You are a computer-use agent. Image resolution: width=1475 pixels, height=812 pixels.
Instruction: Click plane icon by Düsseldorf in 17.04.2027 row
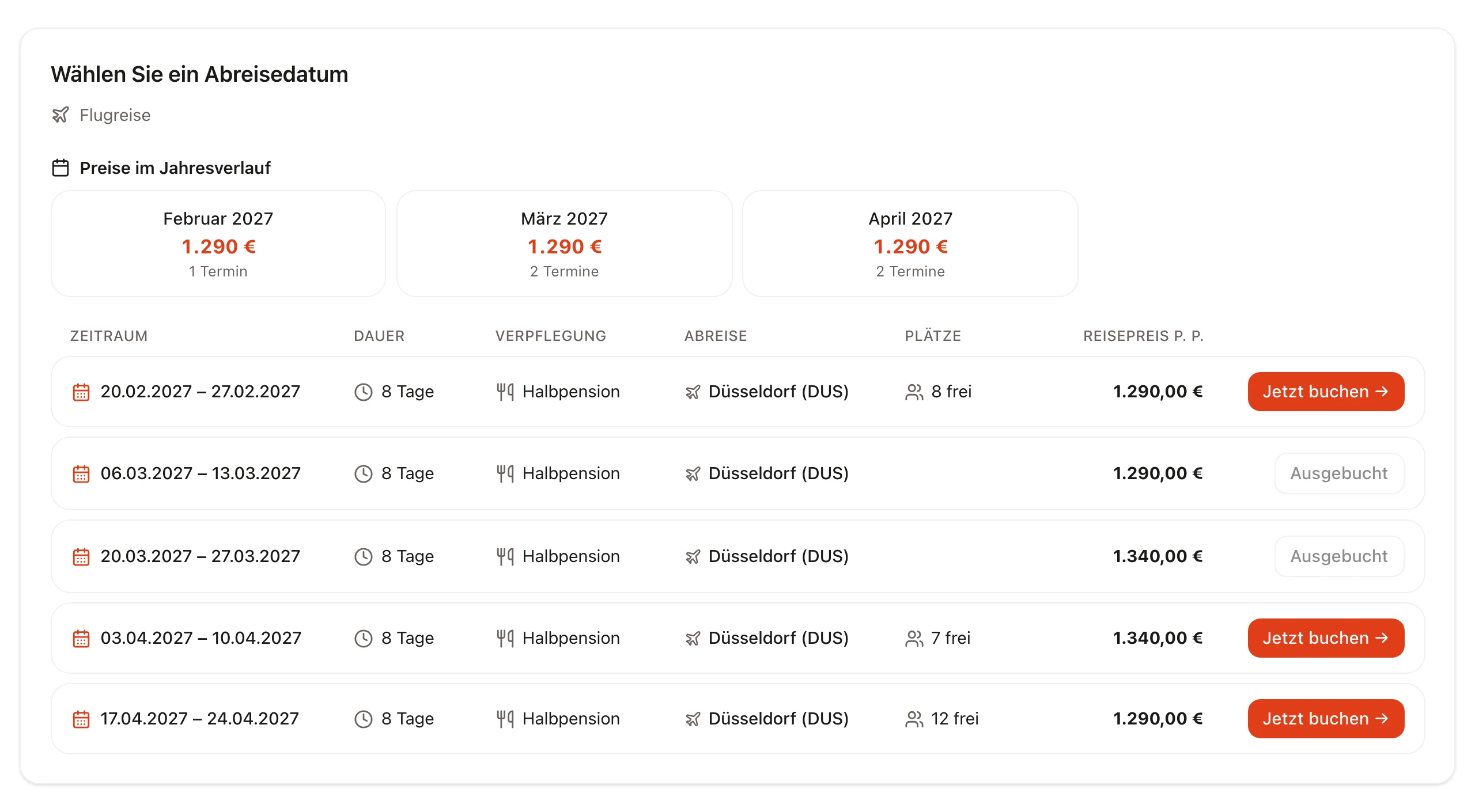(693, 719)
